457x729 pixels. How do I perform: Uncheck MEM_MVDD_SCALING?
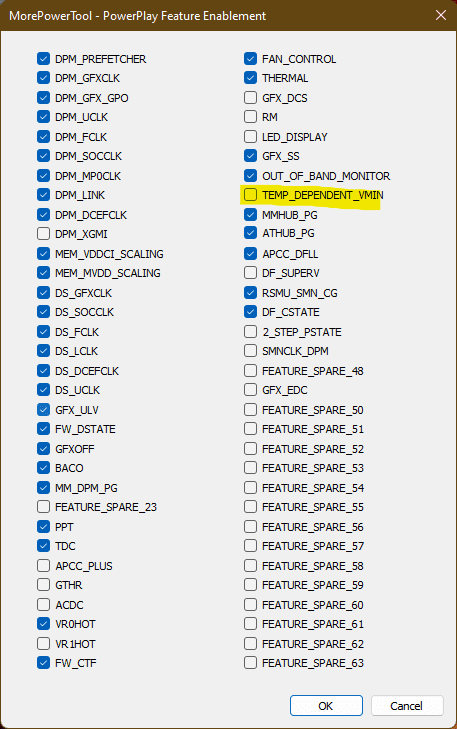[43, 273]
